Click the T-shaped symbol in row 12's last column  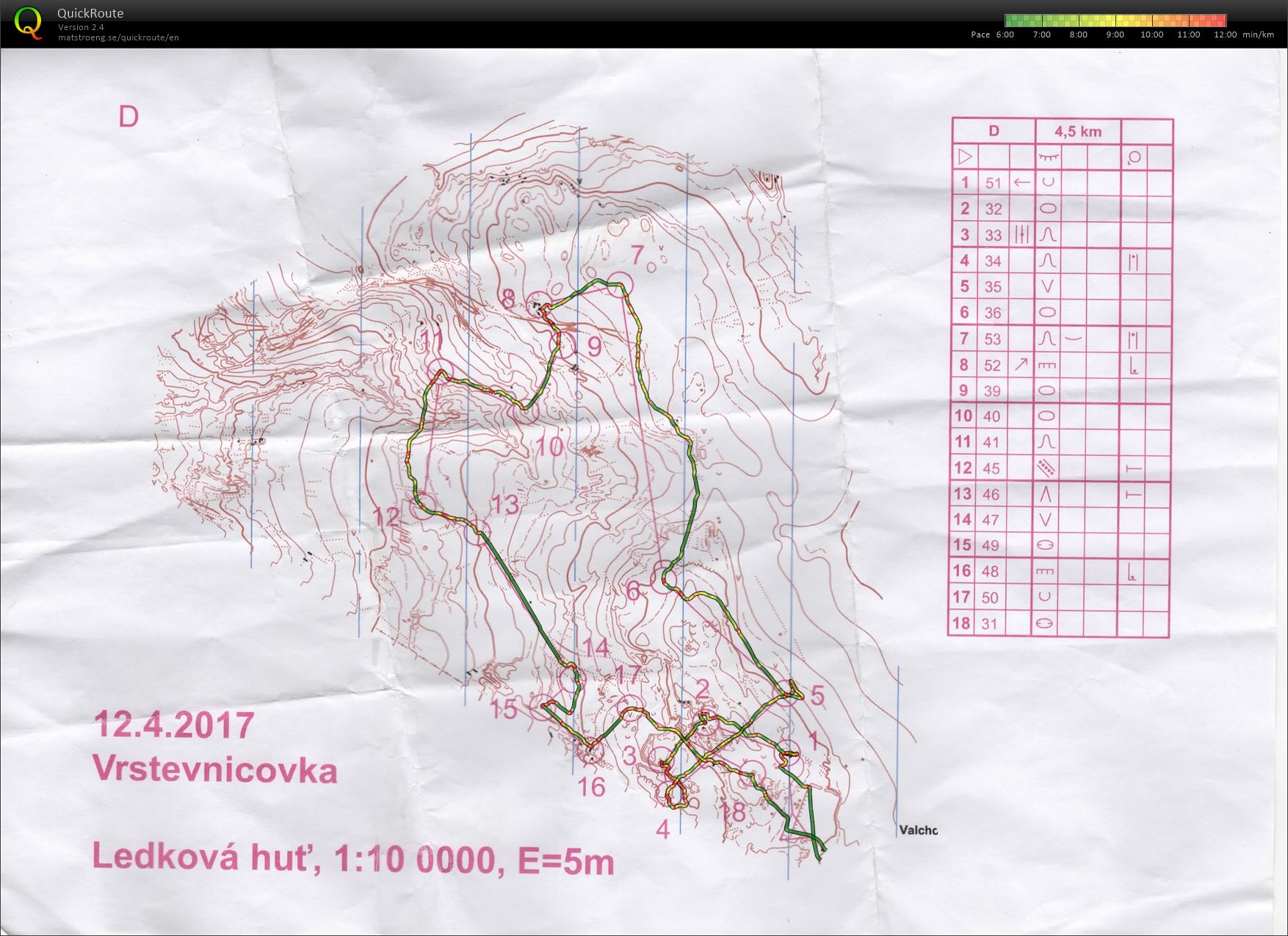point(1134,468)
